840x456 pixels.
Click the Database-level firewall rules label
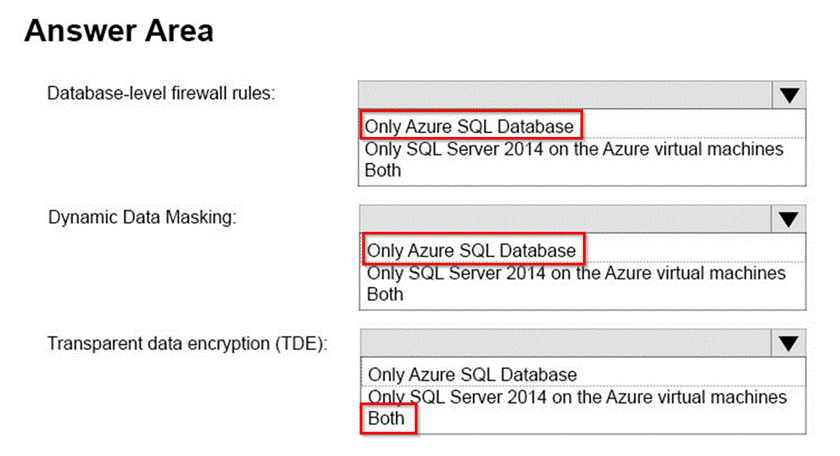tap(162, 93)
